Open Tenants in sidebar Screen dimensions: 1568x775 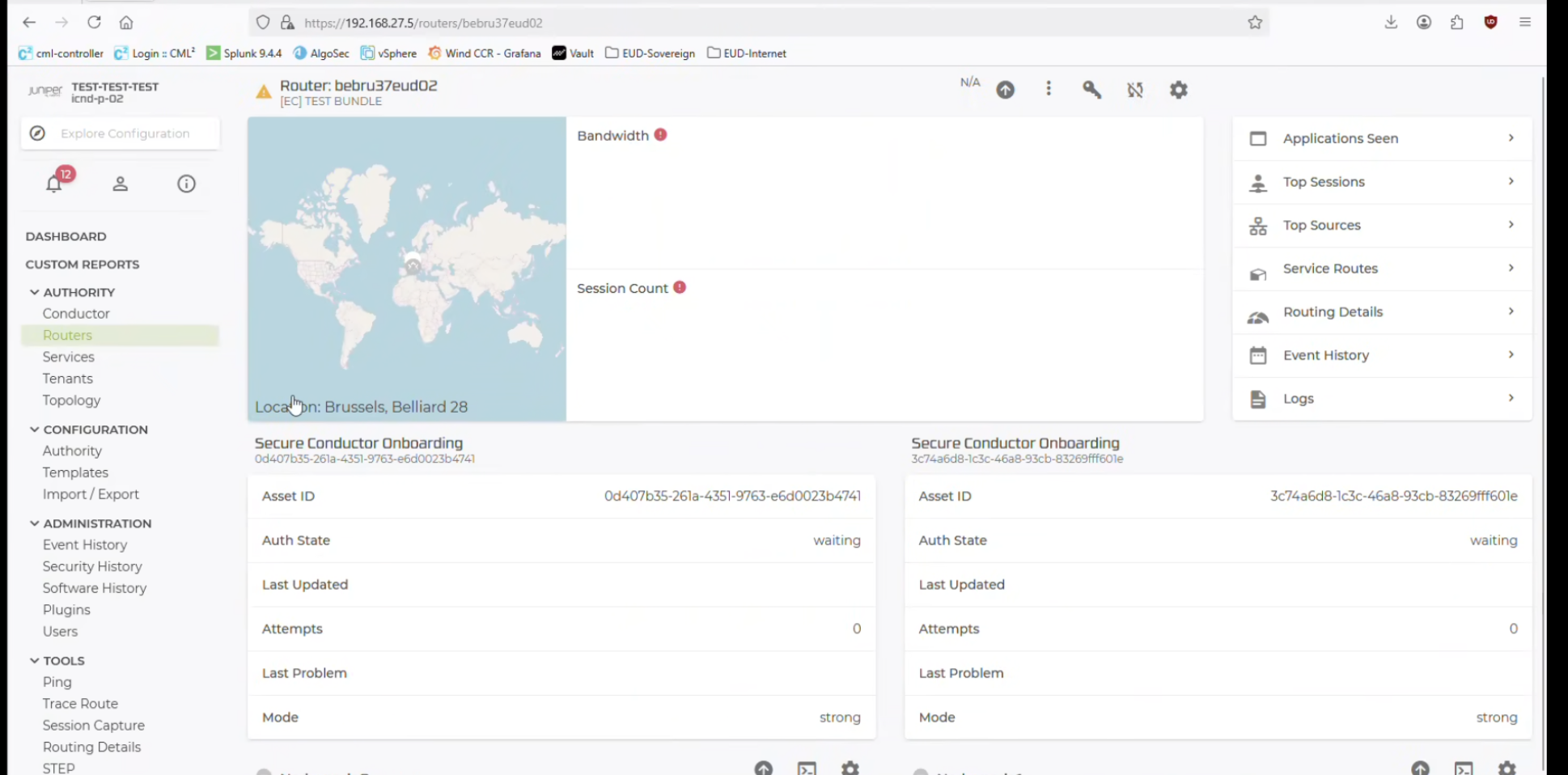(x=68, y=379)
